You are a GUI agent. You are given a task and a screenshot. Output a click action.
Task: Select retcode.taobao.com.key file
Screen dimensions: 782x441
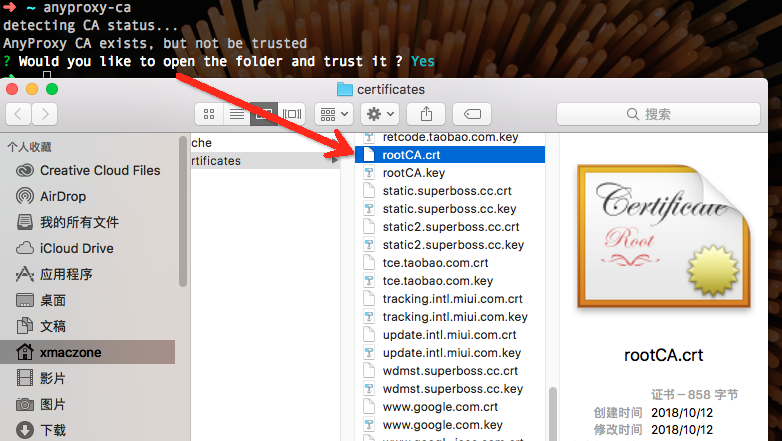[x=450, y=137]
